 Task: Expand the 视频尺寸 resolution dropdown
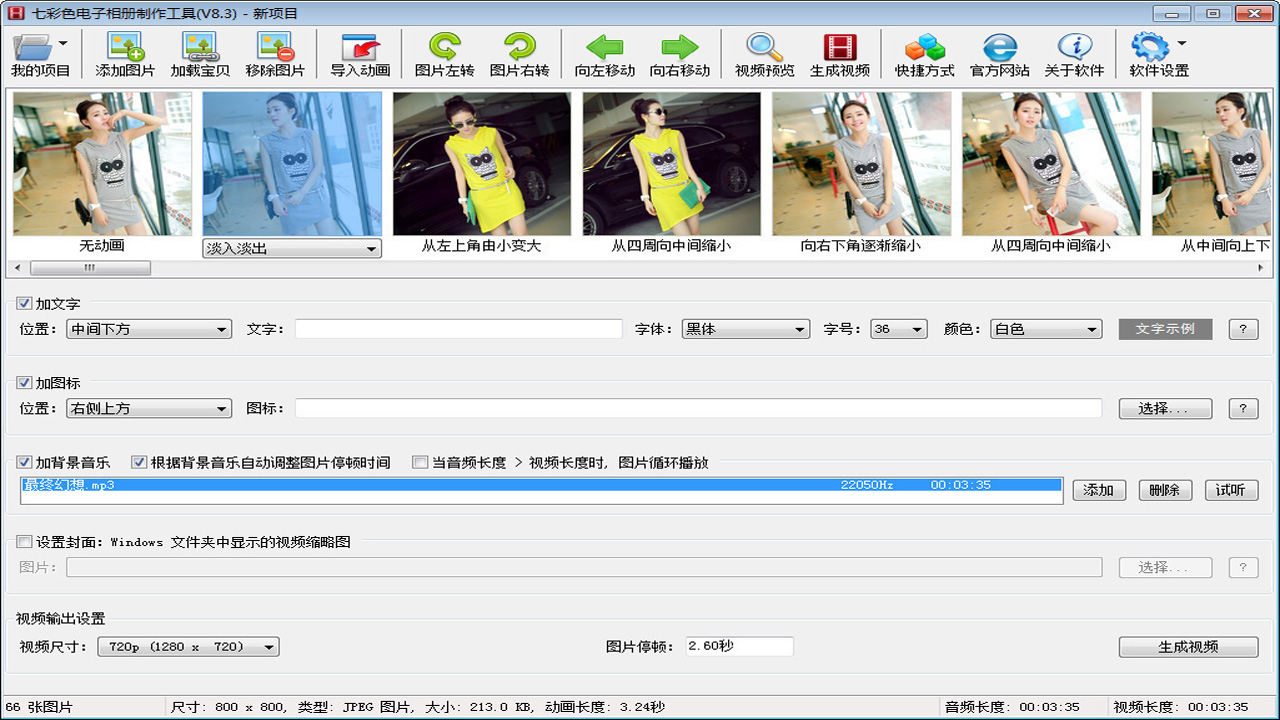click(x=268, y=646)
